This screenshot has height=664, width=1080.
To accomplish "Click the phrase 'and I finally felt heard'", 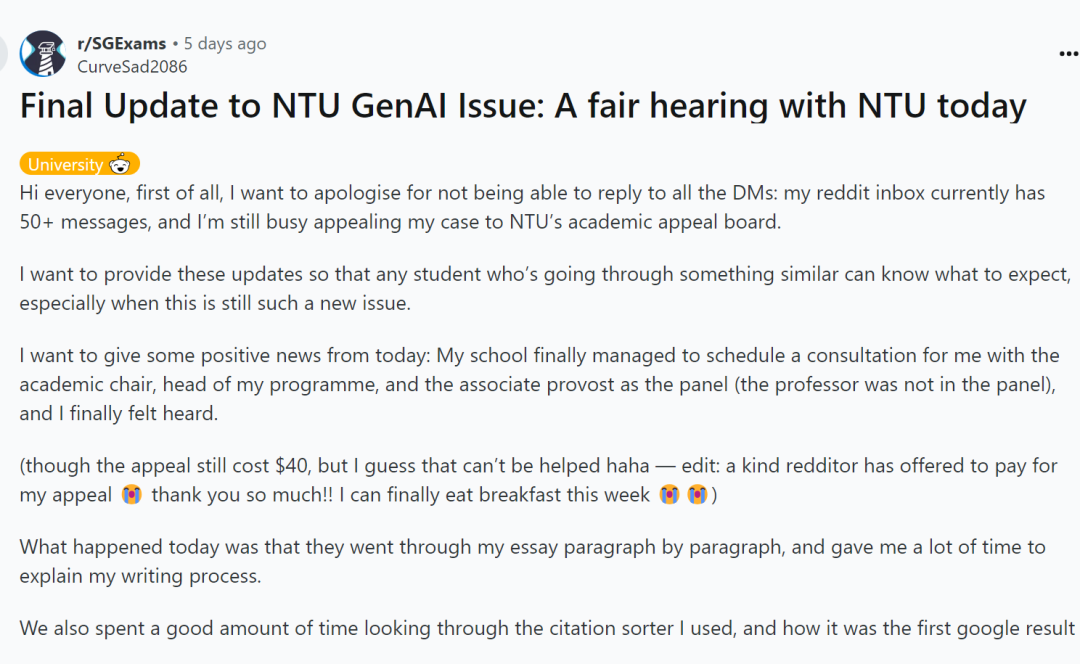I will [x=118, y=413].
